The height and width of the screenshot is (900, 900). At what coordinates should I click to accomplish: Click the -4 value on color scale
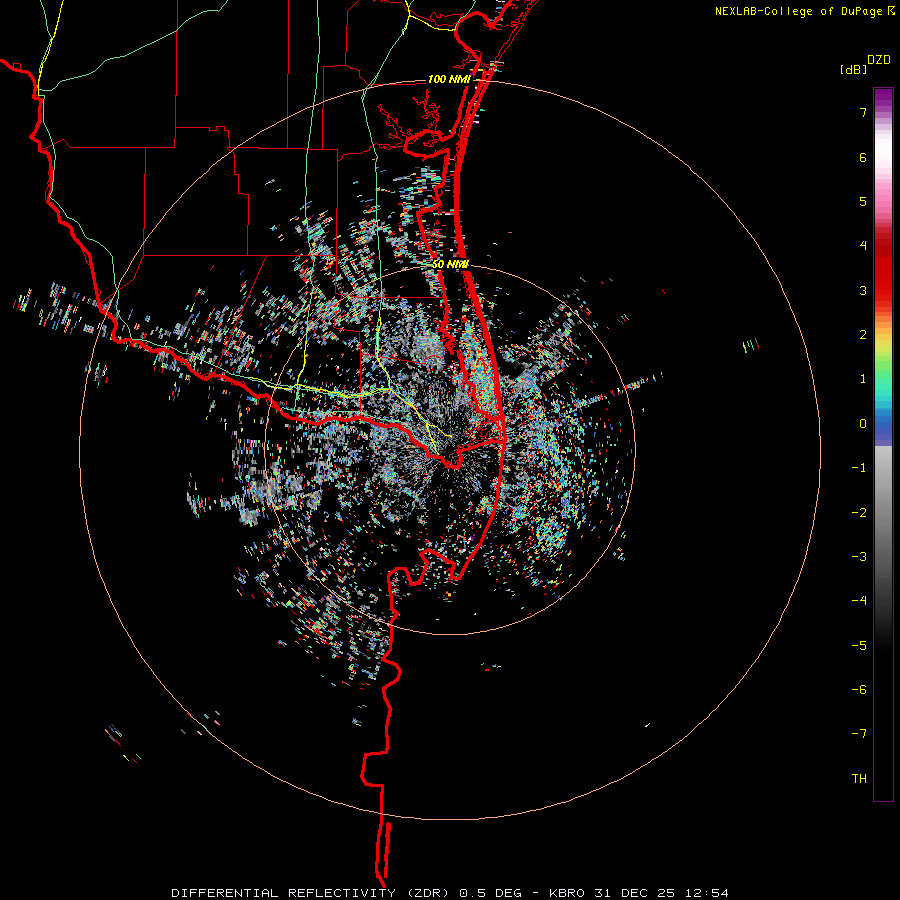859,601
